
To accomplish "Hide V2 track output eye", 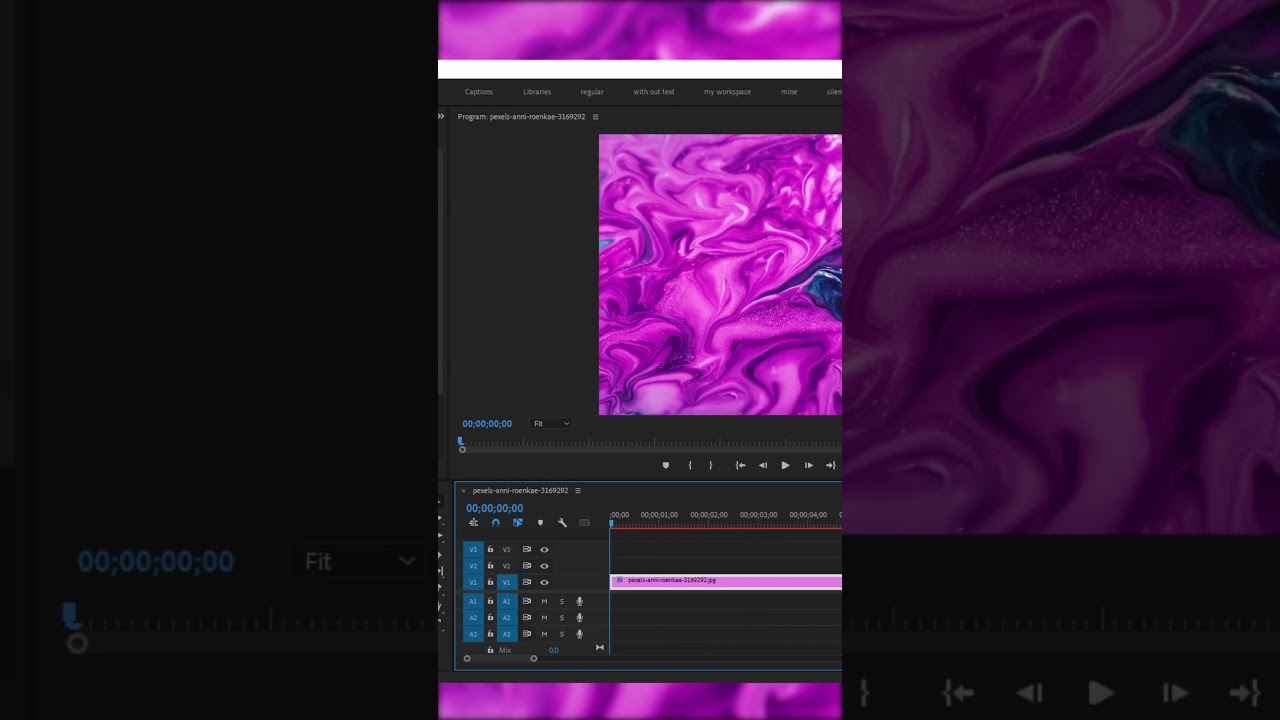I will (x=545, y=566).
